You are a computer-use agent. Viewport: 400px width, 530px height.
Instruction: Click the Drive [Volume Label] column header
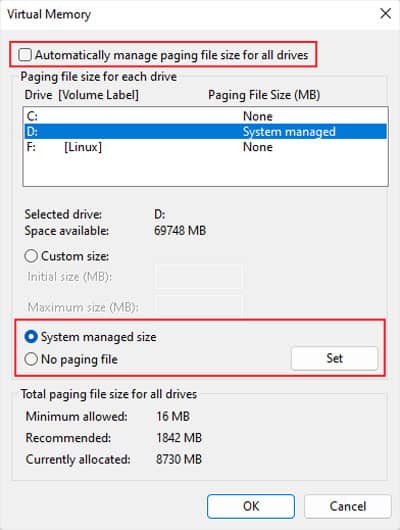pos(81,95)
